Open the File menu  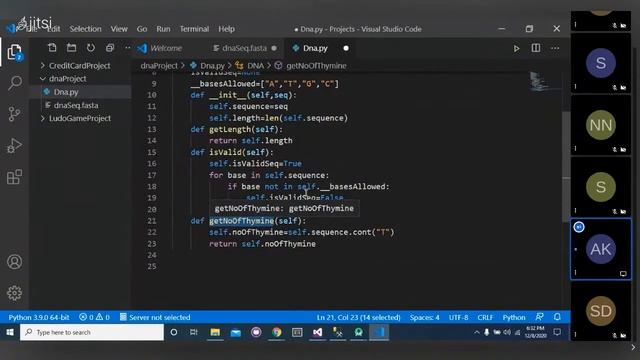(31, 29)
